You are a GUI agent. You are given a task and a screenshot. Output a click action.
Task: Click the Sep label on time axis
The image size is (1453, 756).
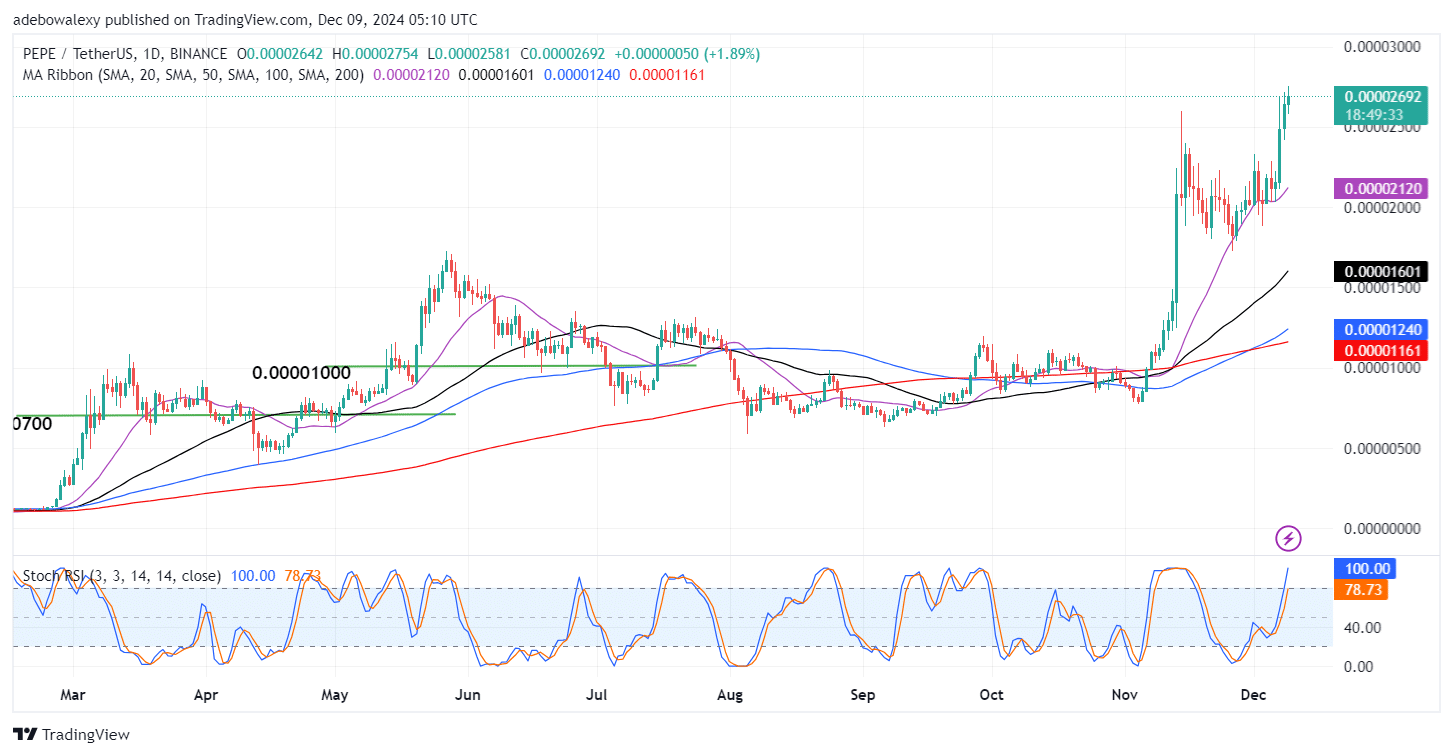864,693
